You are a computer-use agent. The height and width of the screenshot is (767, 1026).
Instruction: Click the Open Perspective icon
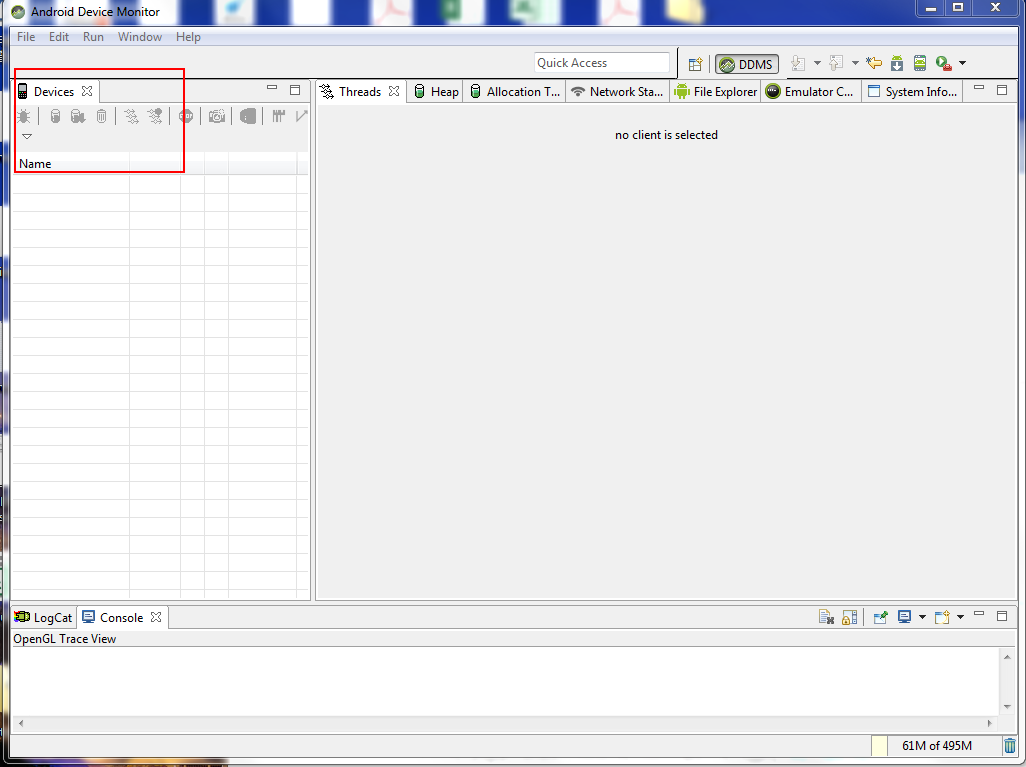(695, 63)
